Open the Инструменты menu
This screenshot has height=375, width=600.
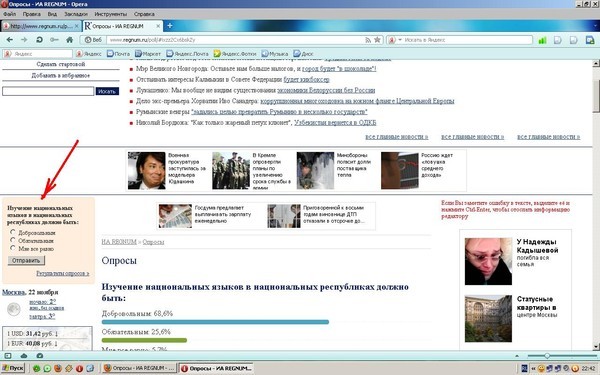pos(111,14)
